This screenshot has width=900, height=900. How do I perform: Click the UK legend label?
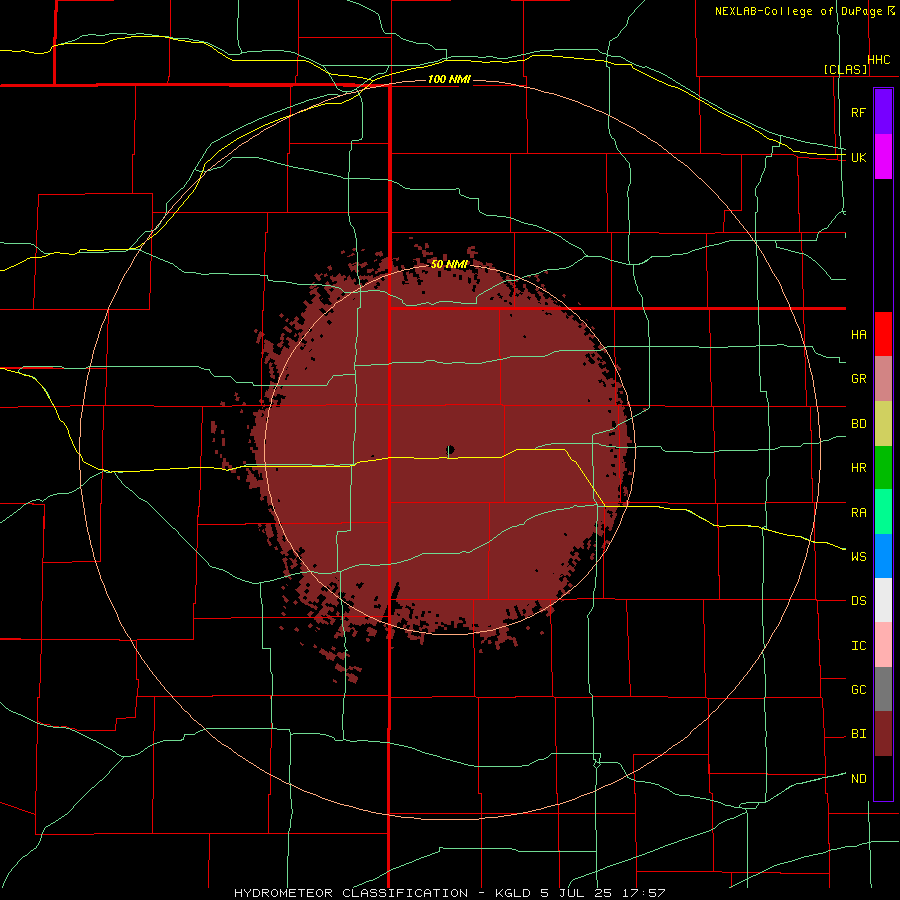(x=859, y=157)
